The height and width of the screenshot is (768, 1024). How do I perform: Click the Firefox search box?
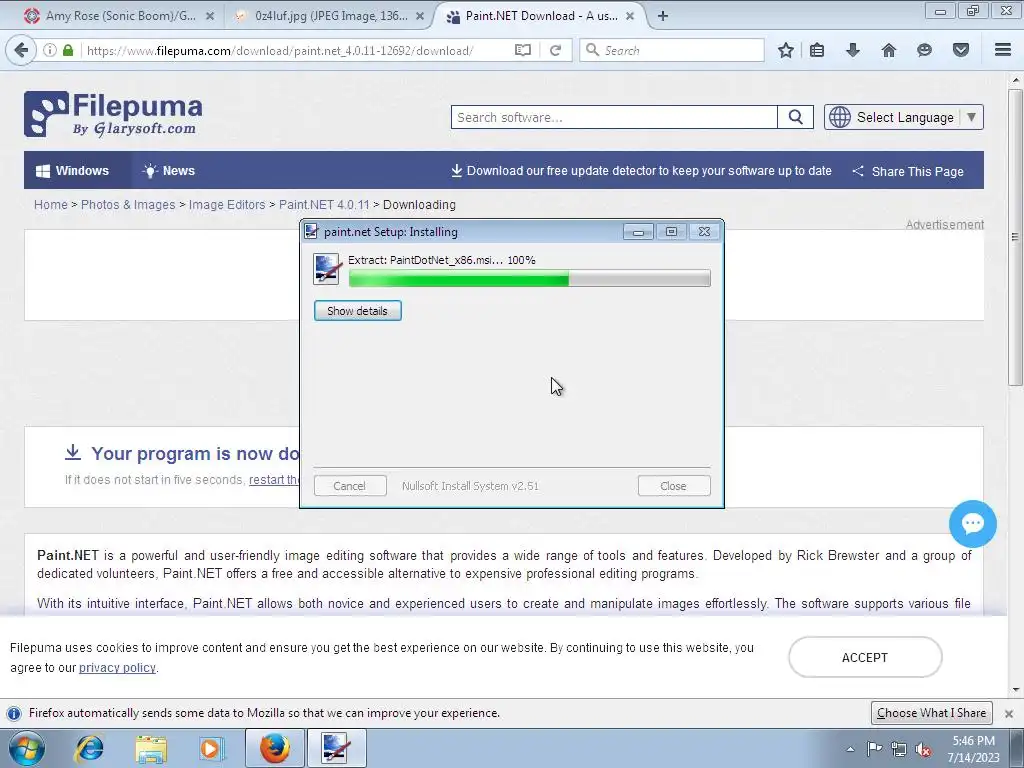coord(672,50)
